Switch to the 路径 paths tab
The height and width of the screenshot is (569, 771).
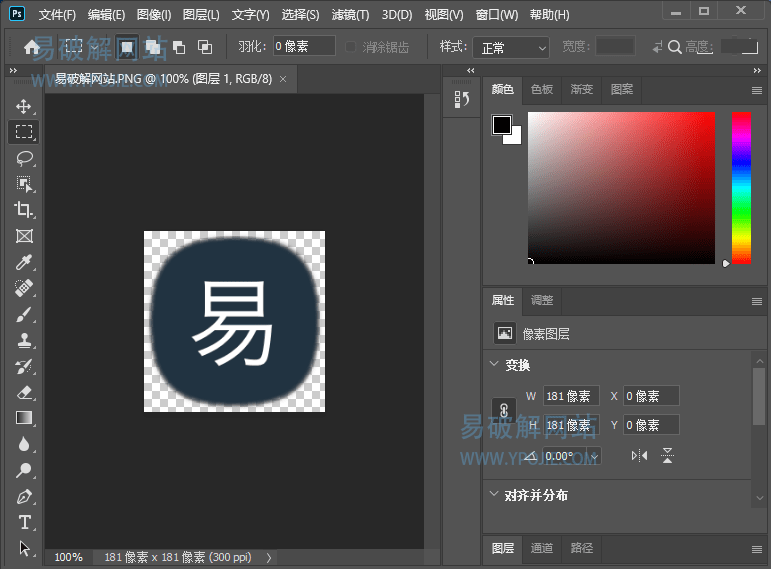click(x=582, y=548)
